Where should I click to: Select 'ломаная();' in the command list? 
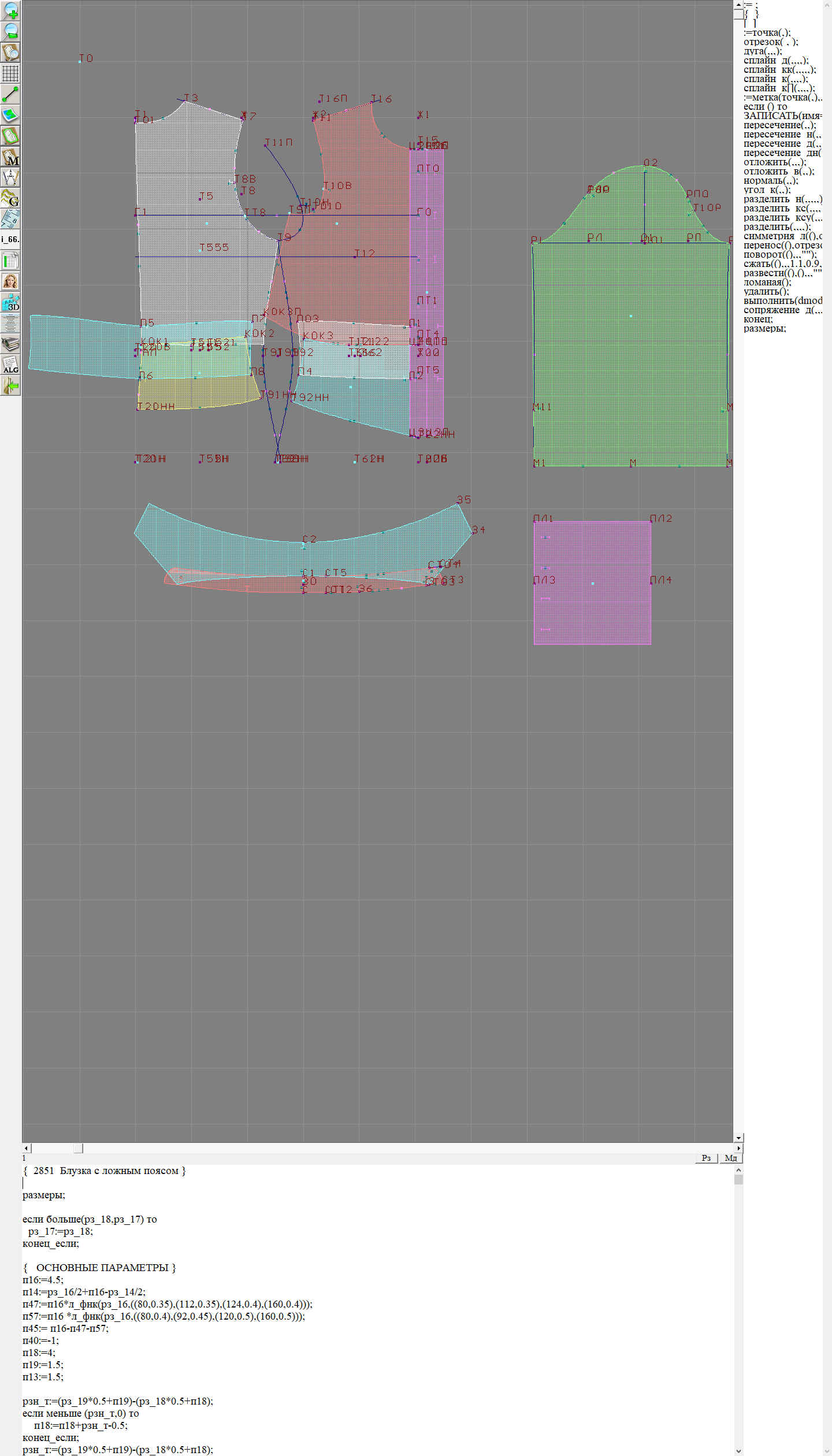[x=767, y=283]
